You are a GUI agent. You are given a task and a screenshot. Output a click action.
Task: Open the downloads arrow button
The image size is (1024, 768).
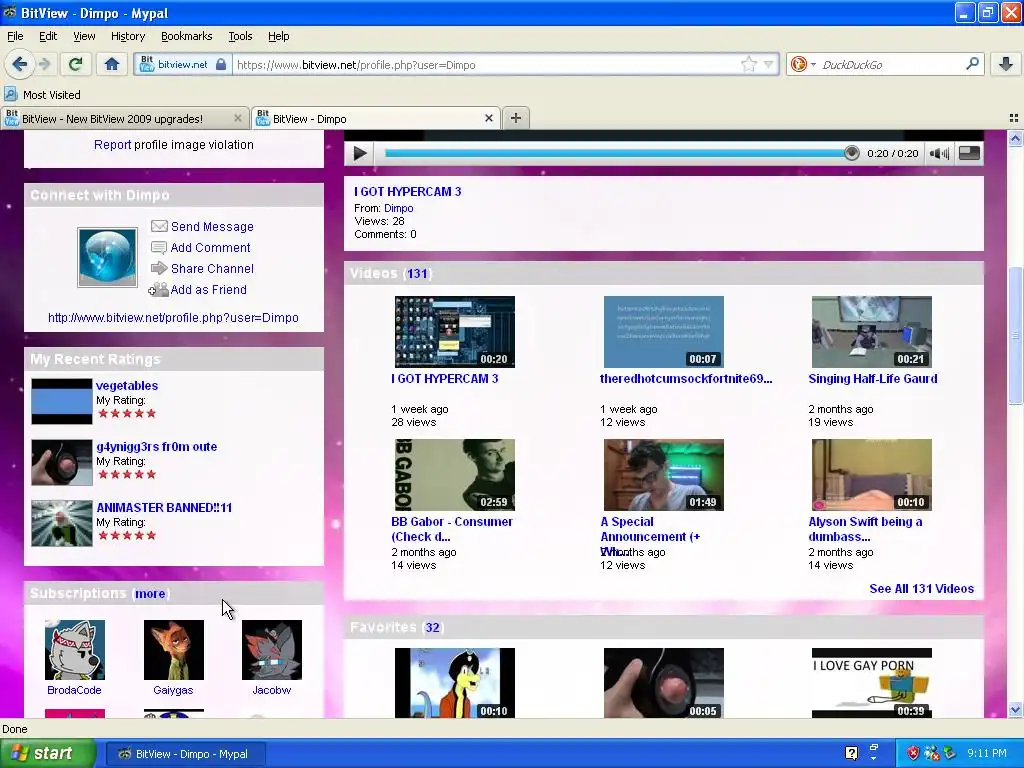coord(1006,64)
